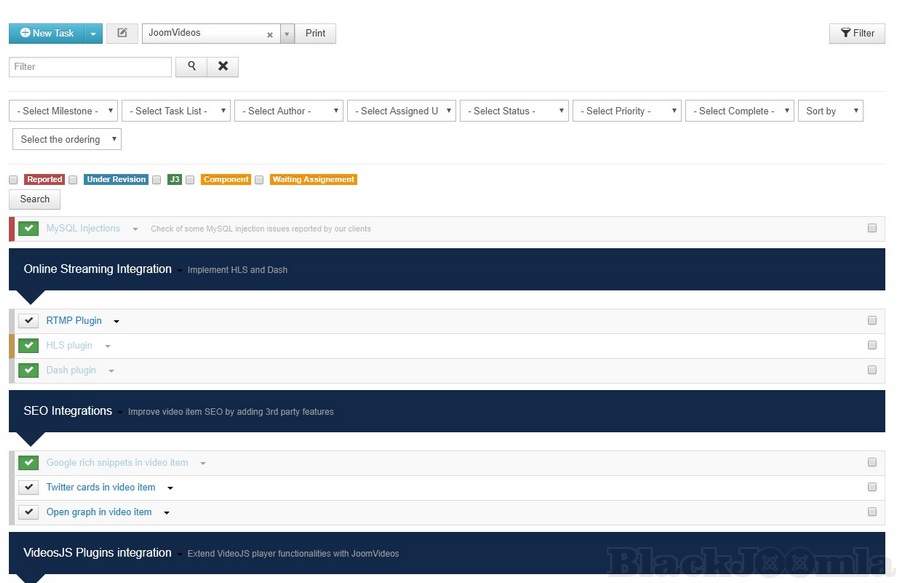Screen dimensions: 900x583
Task: Select the Twitter cards row checkbox
Action: pos(872,488)
